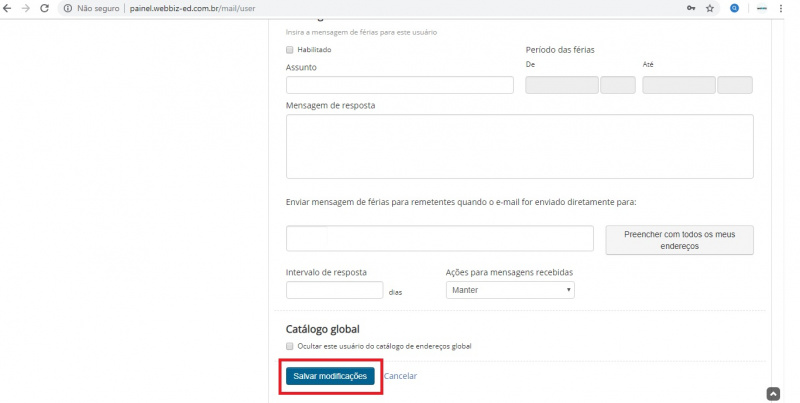Enable the 'Habilitado' vacation message checkbox
Image resolution: width=800 pixels, height=403 pixels.
[x=290, y=49]
